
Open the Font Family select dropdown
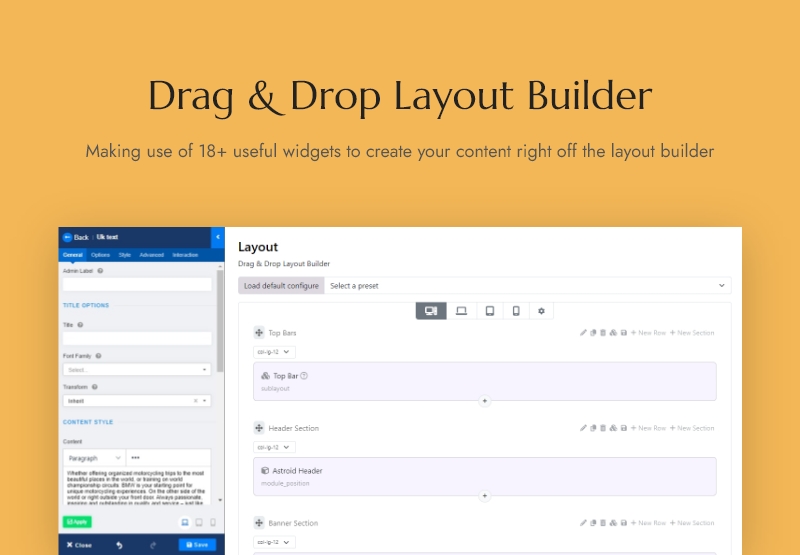137,369
